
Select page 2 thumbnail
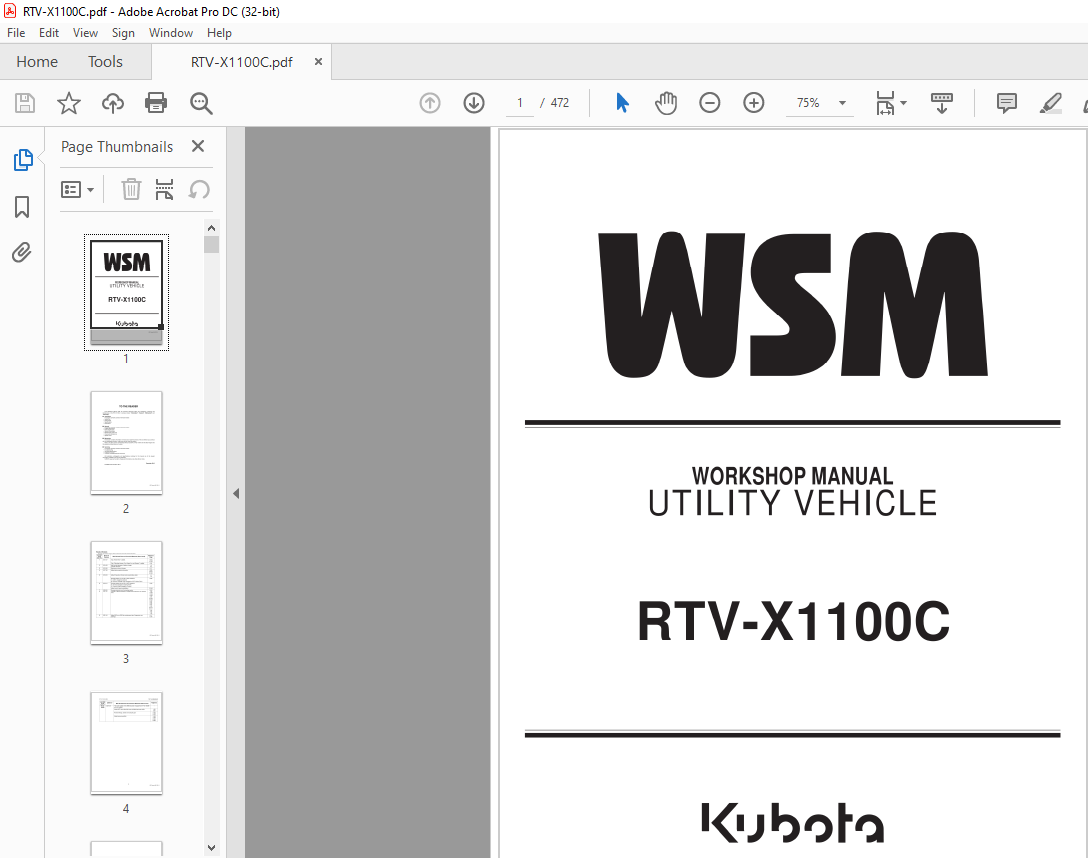click(x=126, y=443)
